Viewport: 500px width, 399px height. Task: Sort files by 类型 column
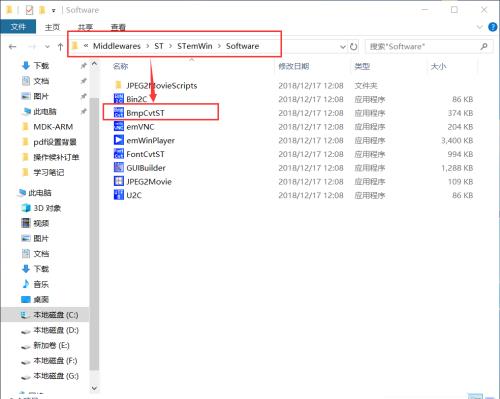pyautogui.click(x=362, y=66)
